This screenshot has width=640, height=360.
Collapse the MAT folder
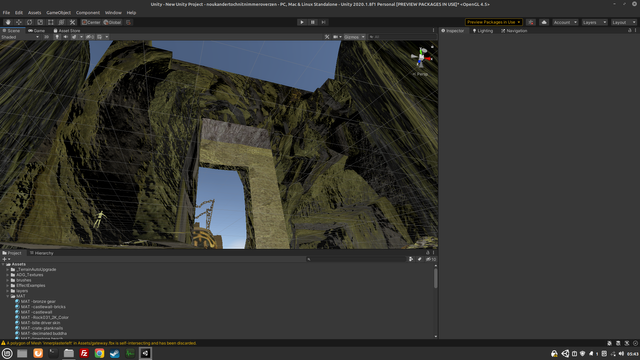point(8,296)
